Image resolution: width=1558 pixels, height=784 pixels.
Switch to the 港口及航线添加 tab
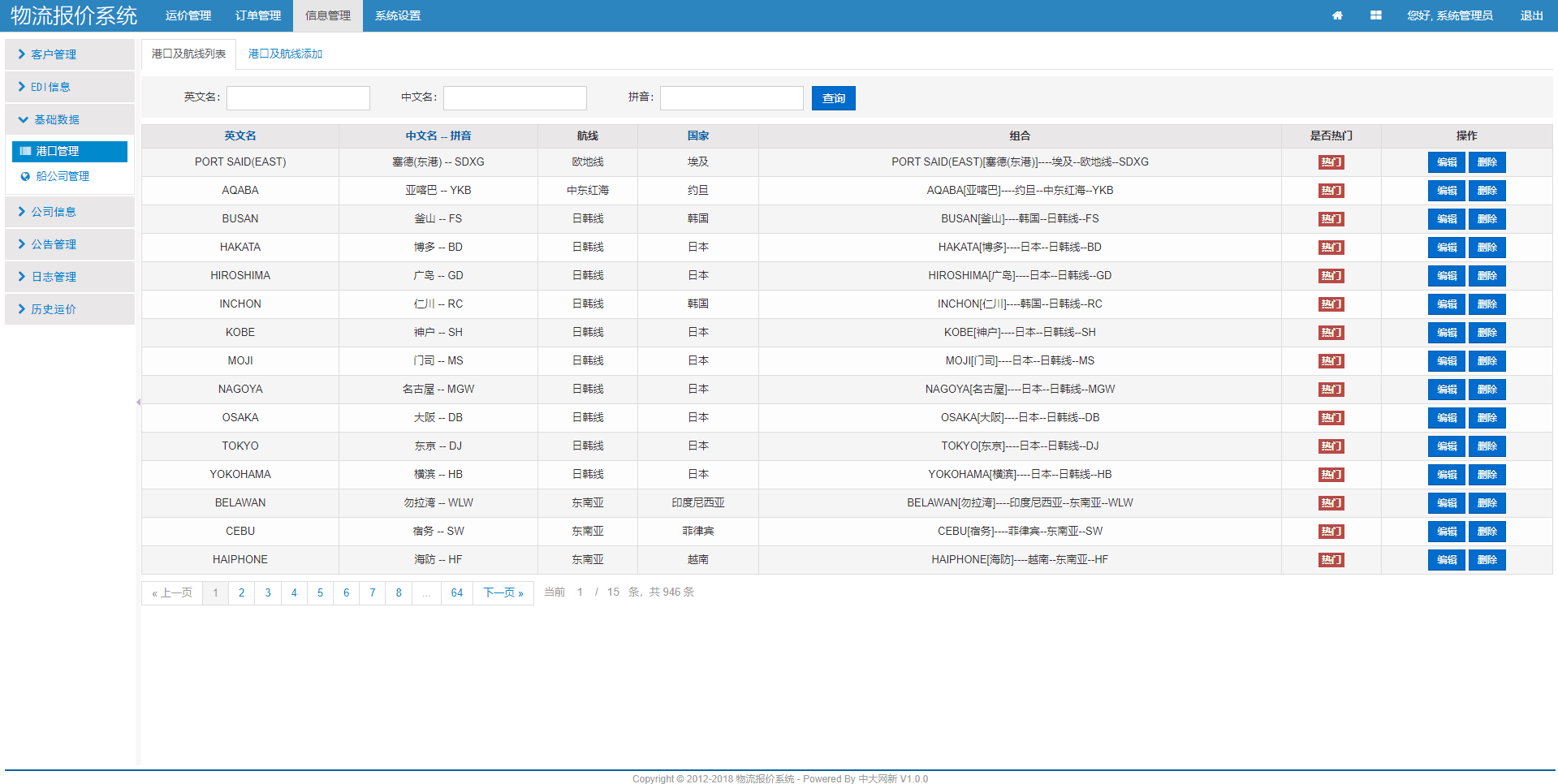click(285, 54)
